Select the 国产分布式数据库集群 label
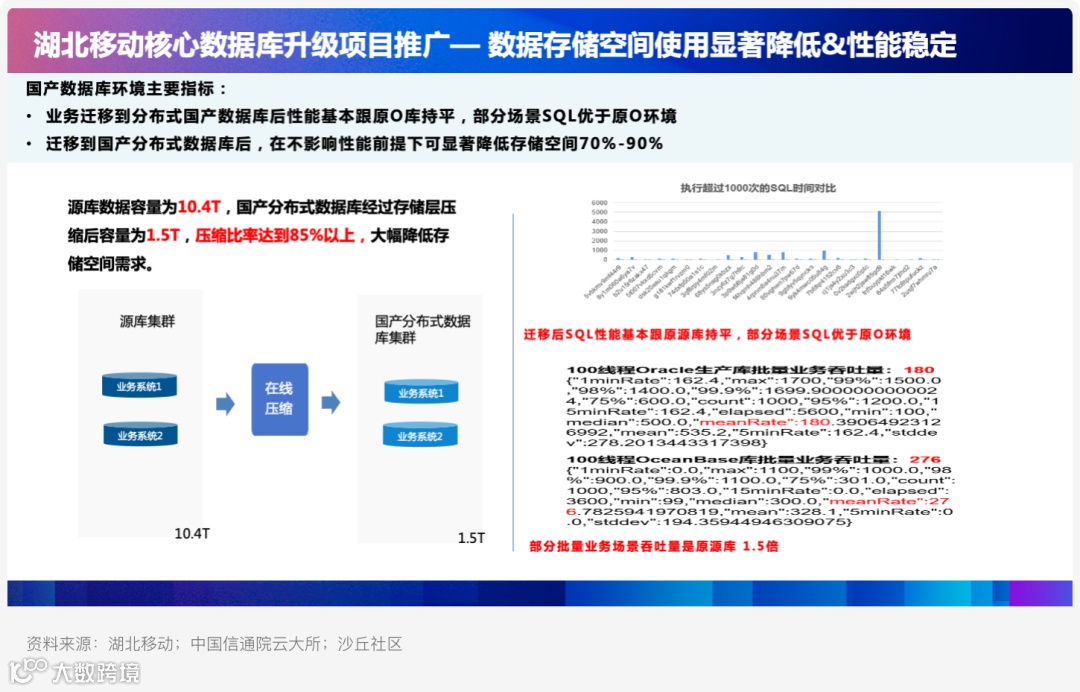 (422, 329)
